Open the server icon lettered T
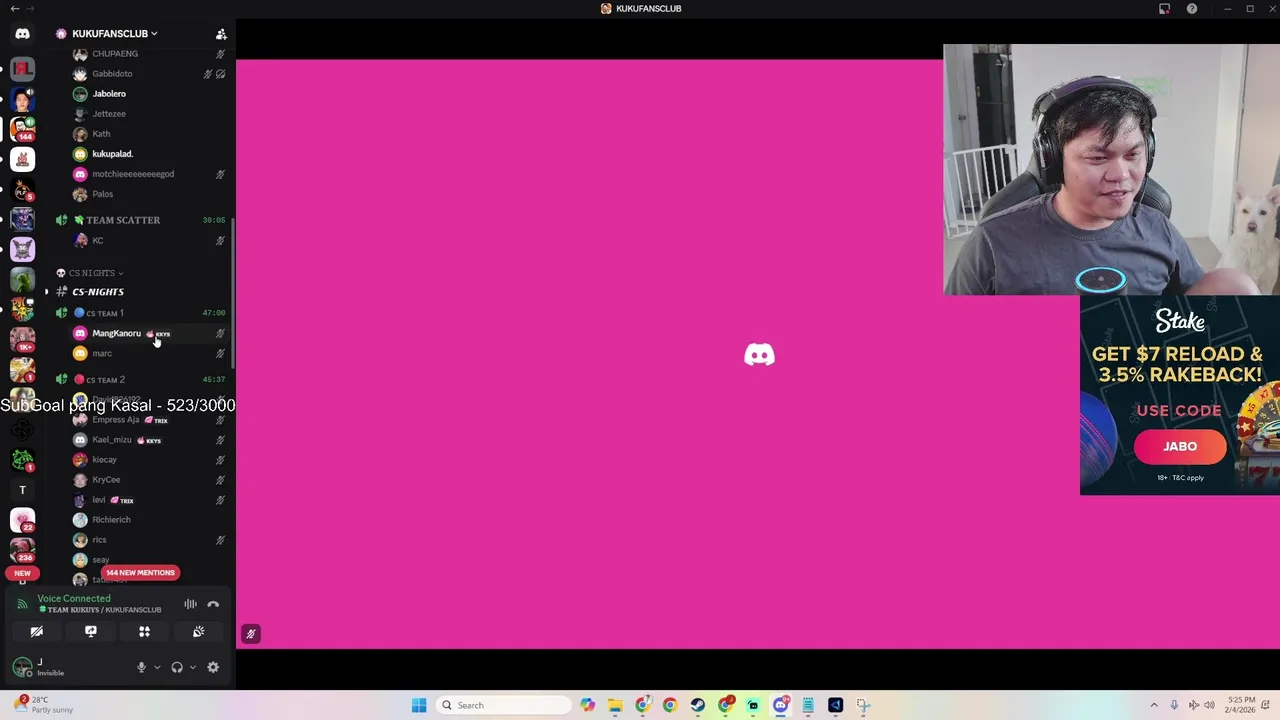 point(22,490)
